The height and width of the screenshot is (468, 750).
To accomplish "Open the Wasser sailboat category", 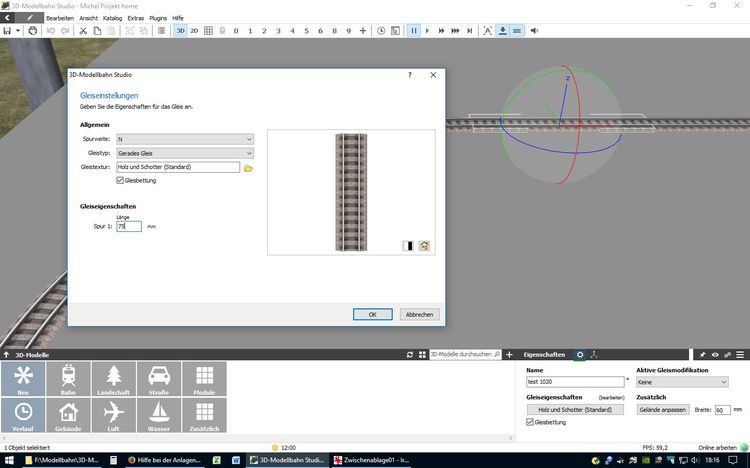I will (158, 415).
